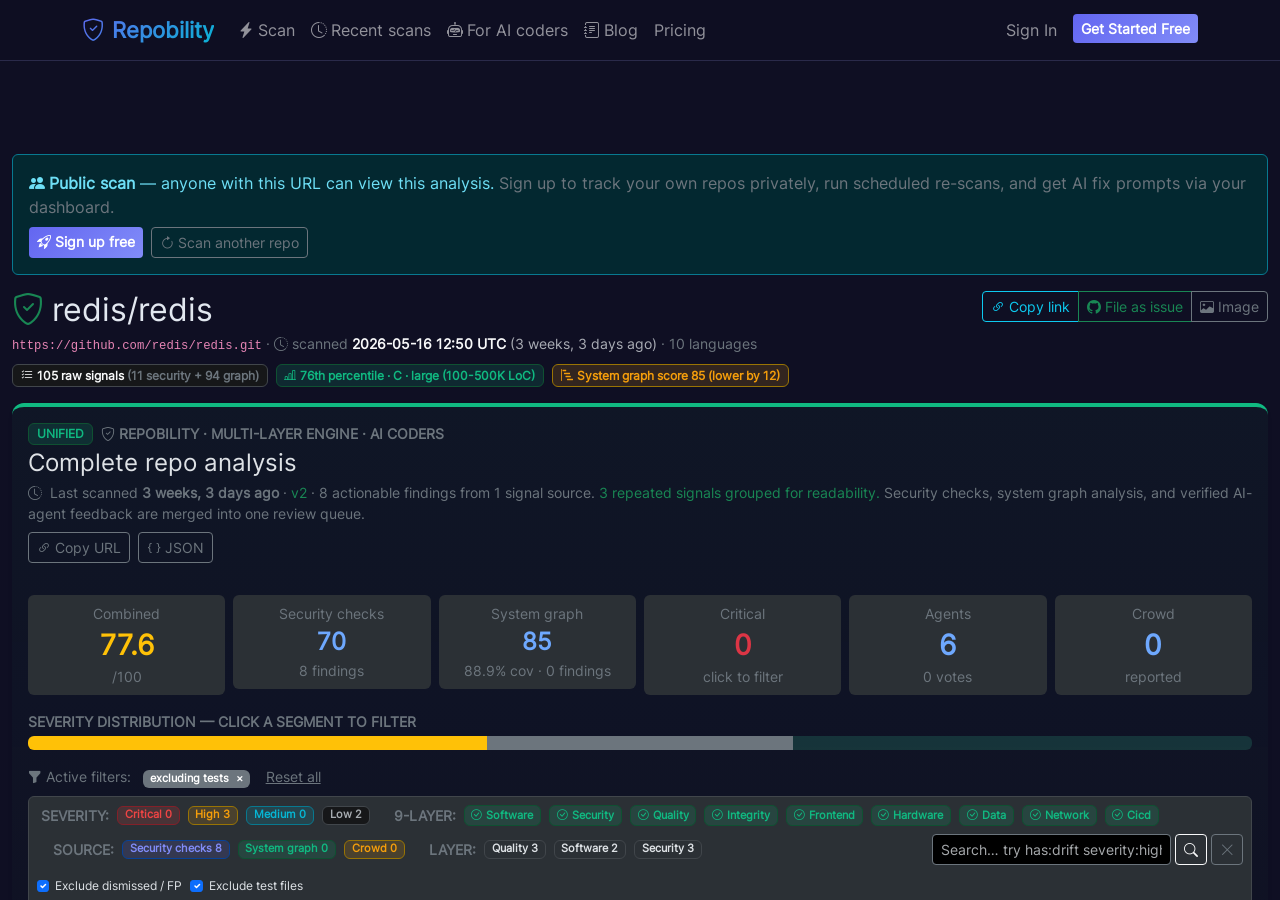Copy the scan link with Copy link
Screen dimensions: 1280x900
[x=1030, y=307]
